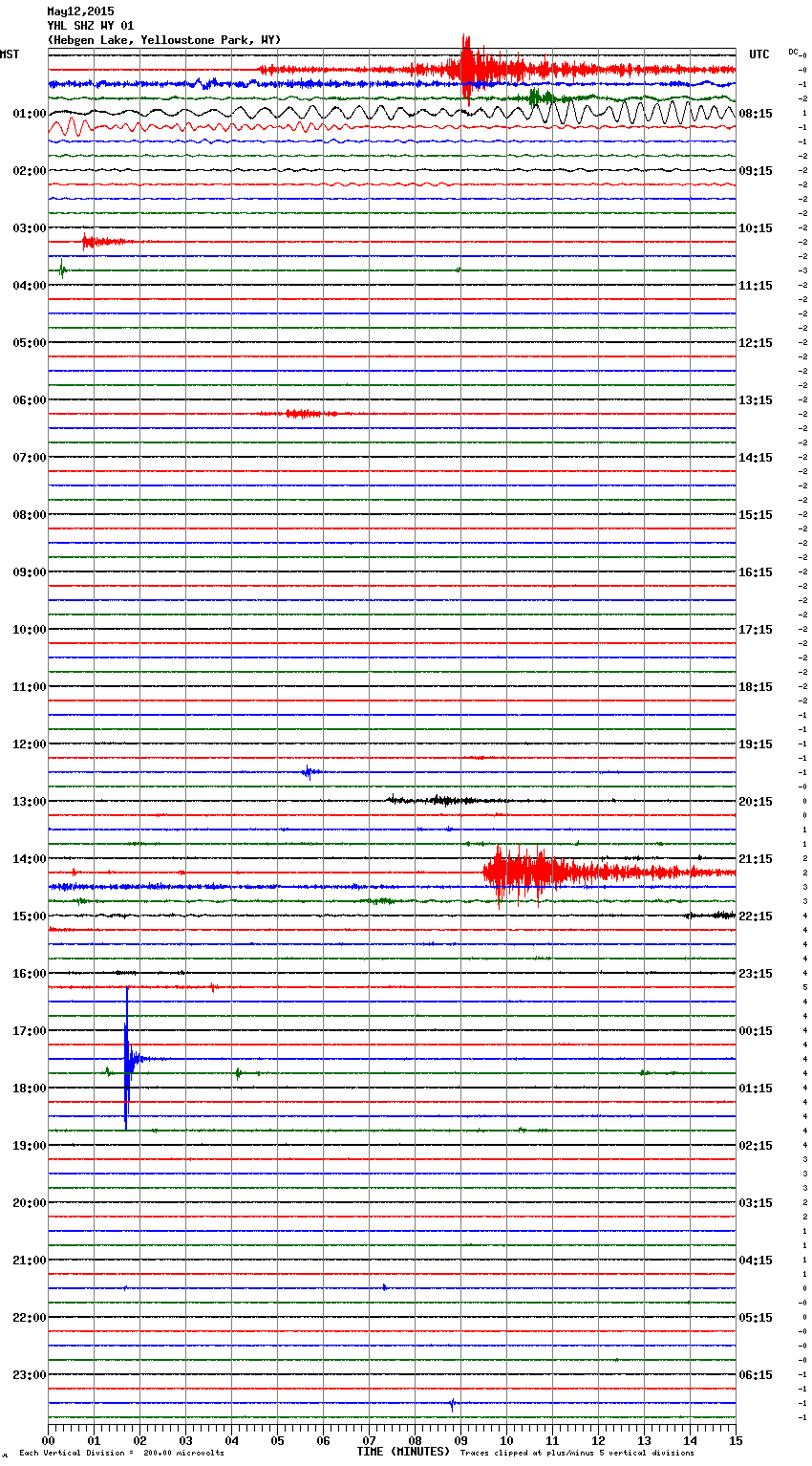Click minute 15 on the bottom axis
The image size is (812, 1466).
click(x=736, y=1440)
